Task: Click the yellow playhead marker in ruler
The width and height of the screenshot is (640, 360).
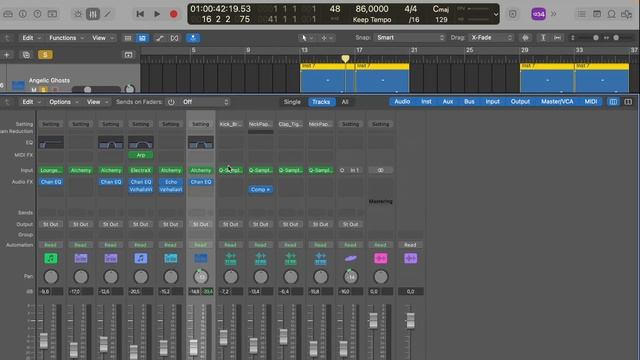Action: 345,59
